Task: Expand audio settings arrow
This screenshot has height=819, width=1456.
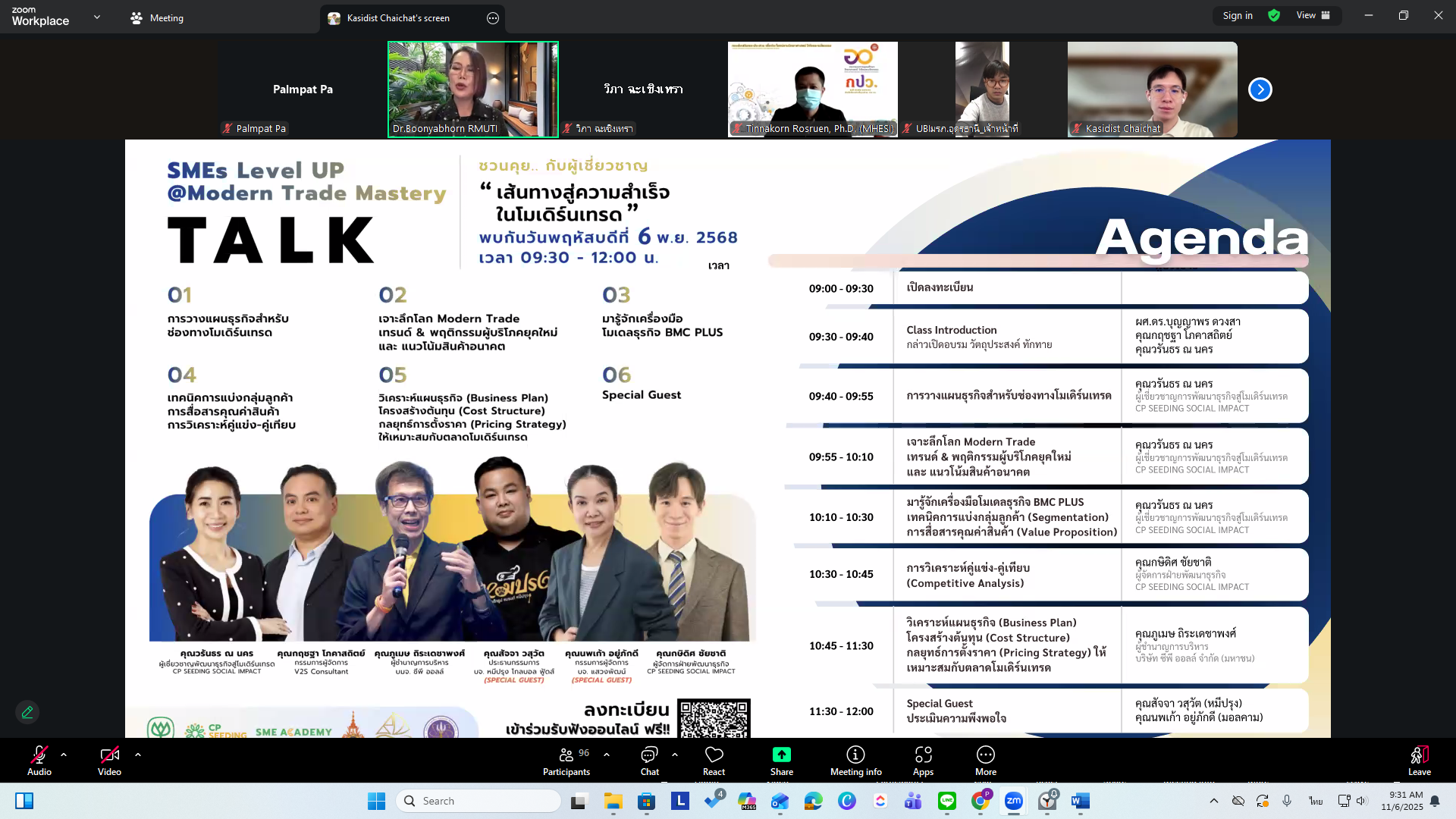Action: point(64,755)
